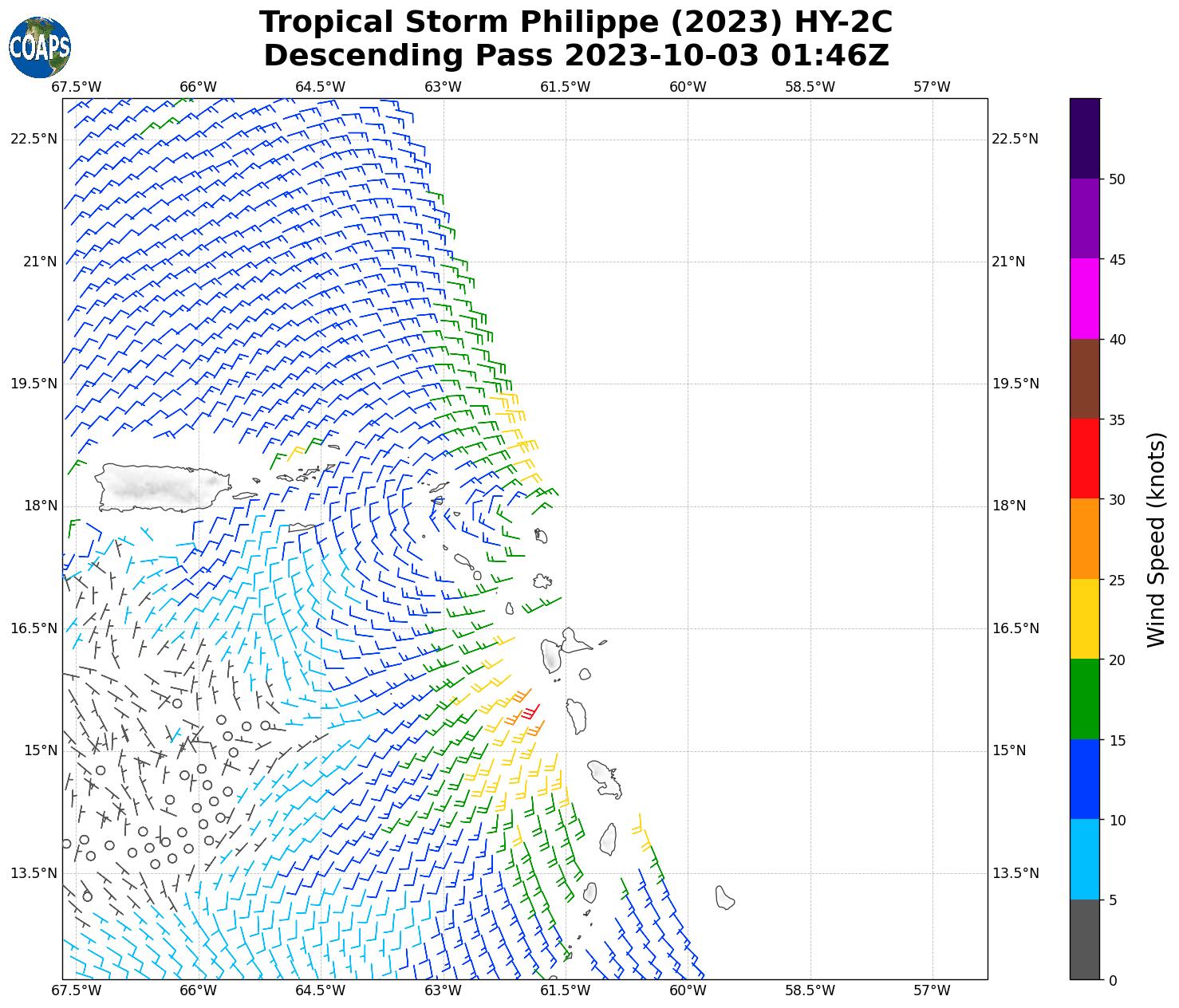Click the COAPS globe logo
1179x1008 pixels.
39,47
